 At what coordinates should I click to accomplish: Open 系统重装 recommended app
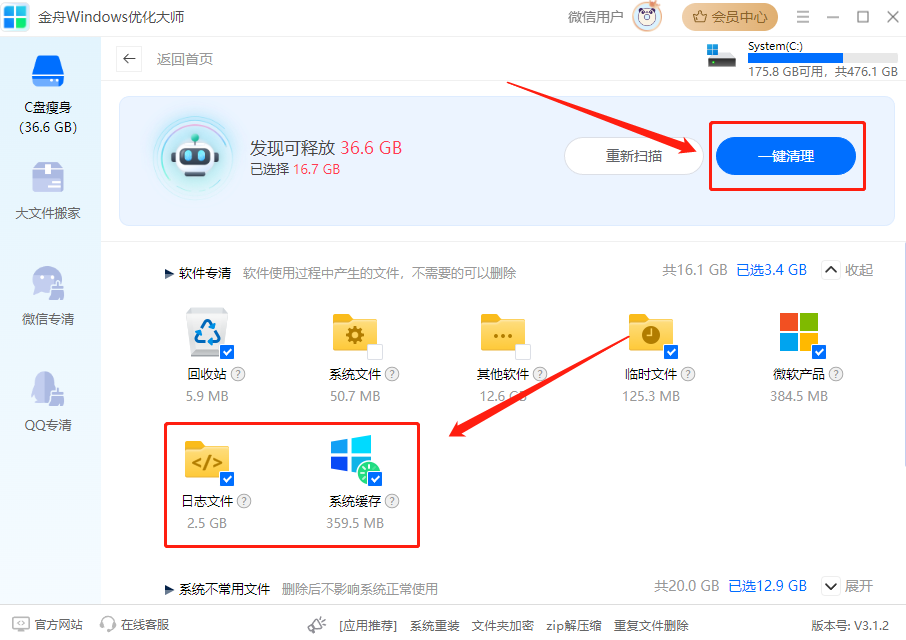pos(435,626)
